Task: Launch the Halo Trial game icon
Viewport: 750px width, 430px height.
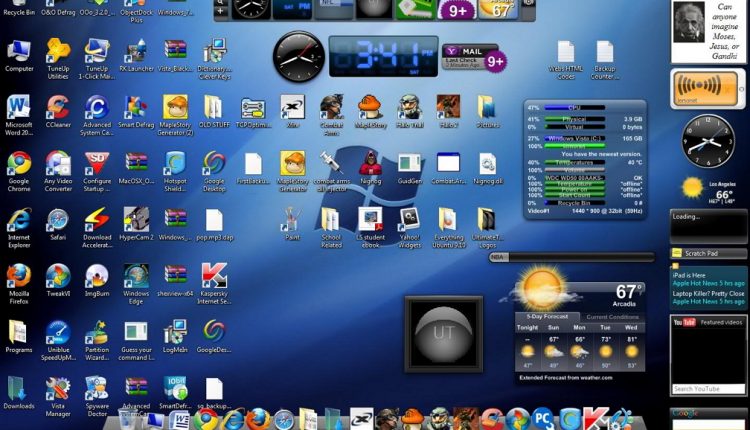Action: pos(409,111)
